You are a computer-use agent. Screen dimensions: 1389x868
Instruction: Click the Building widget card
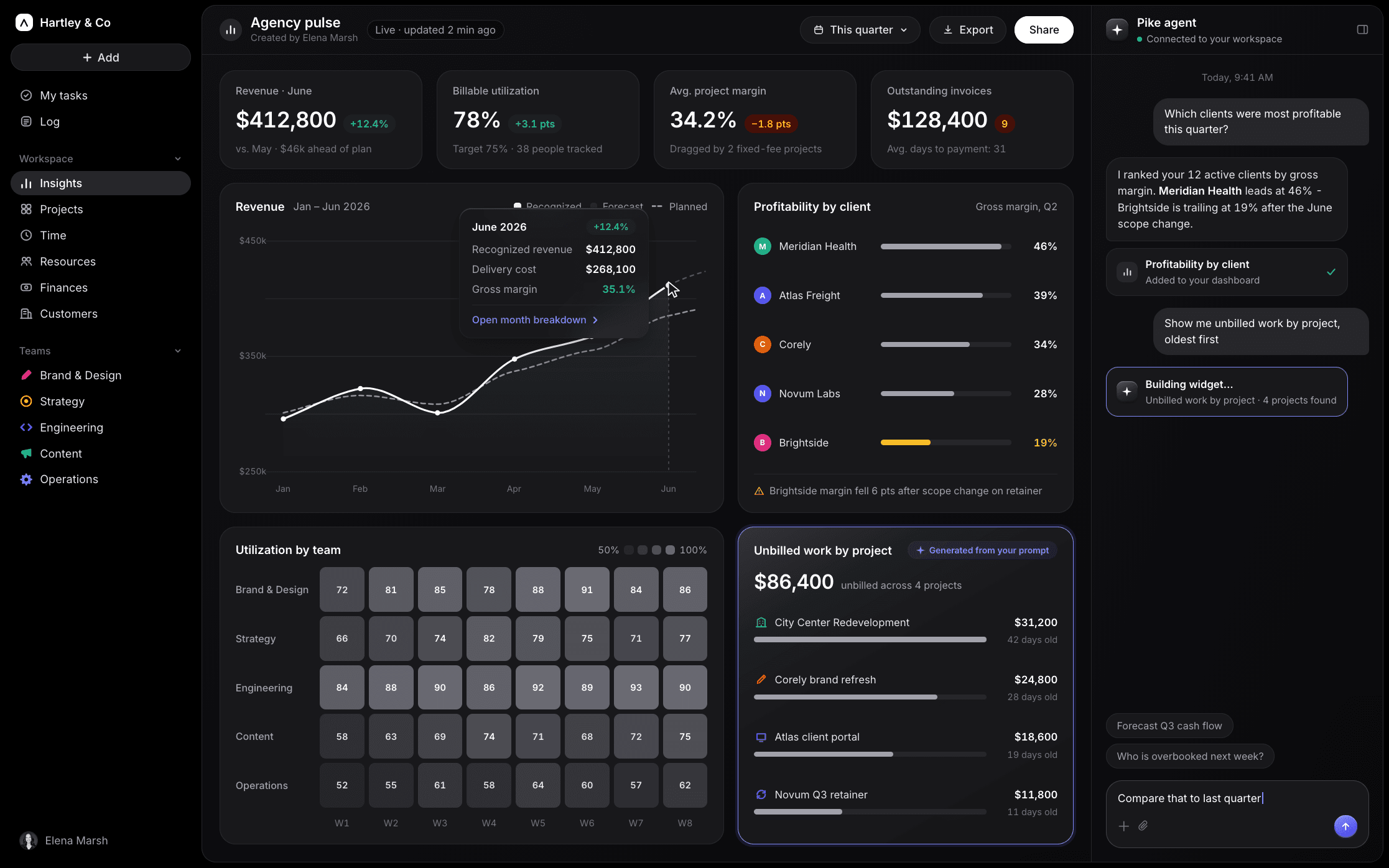click(1227, 392)
